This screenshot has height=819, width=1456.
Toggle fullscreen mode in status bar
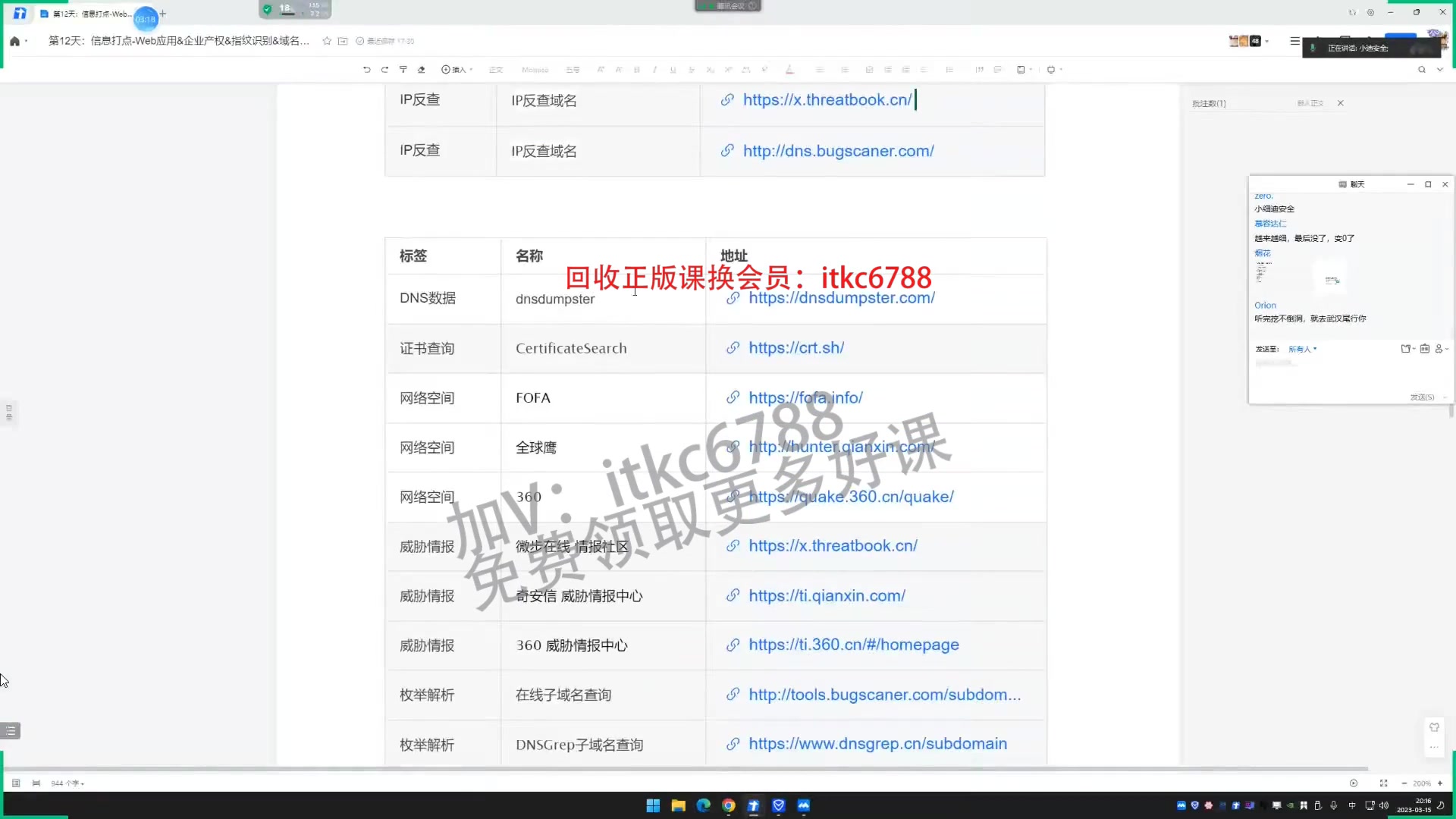[x=1383, y=783]
